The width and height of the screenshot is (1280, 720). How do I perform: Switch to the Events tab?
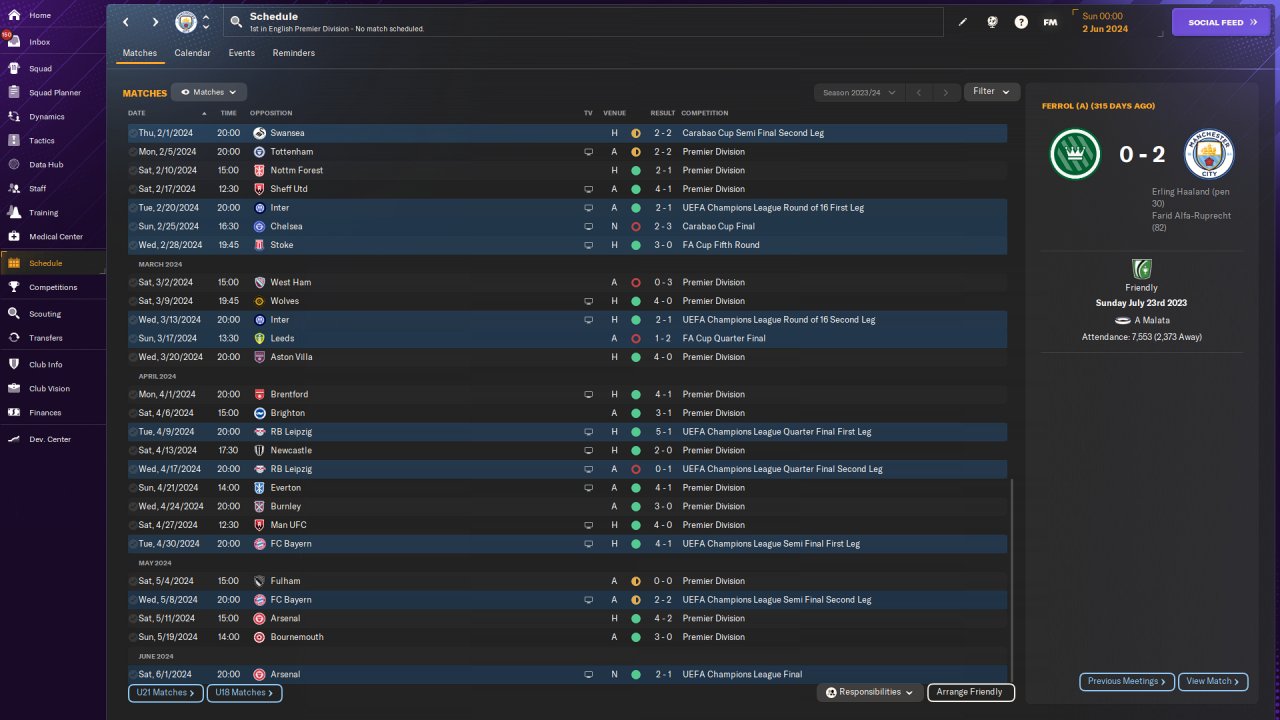241,53
